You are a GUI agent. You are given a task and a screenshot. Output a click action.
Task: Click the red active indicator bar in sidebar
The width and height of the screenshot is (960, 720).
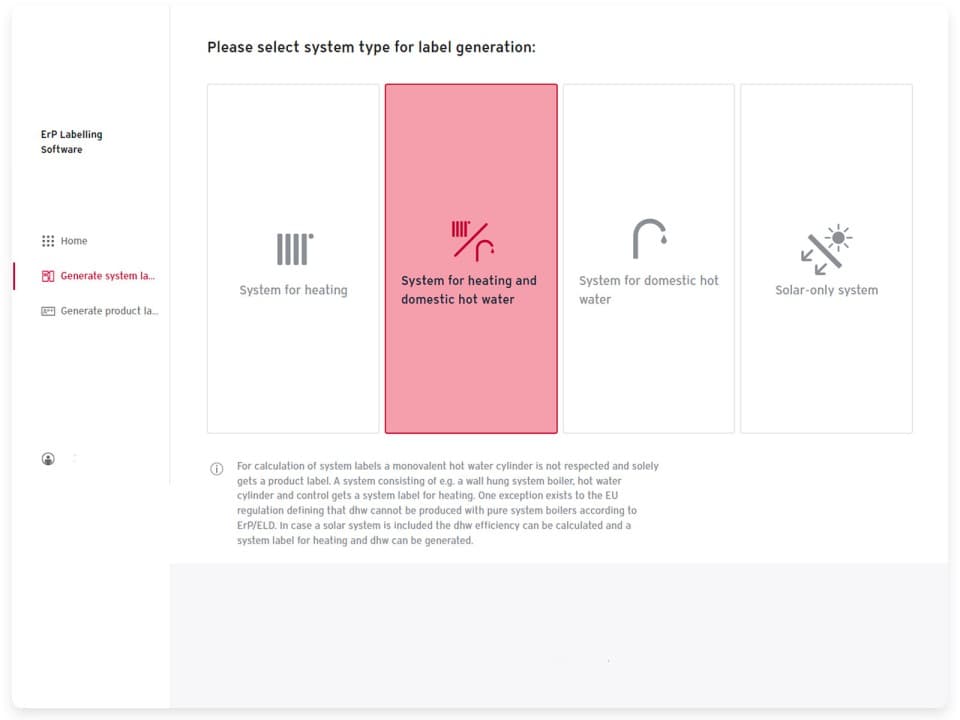pos(14,276)
